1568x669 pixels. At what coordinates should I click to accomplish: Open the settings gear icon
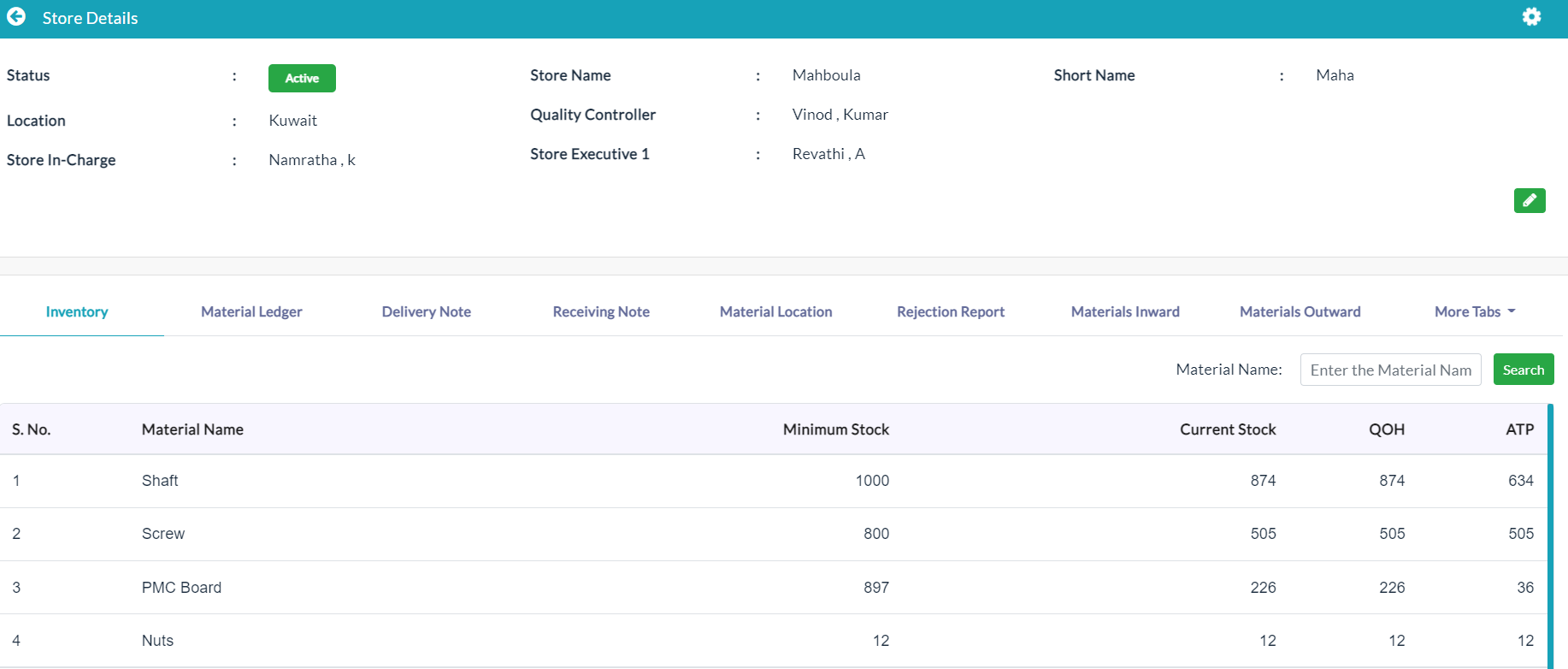click(1531, 17)
